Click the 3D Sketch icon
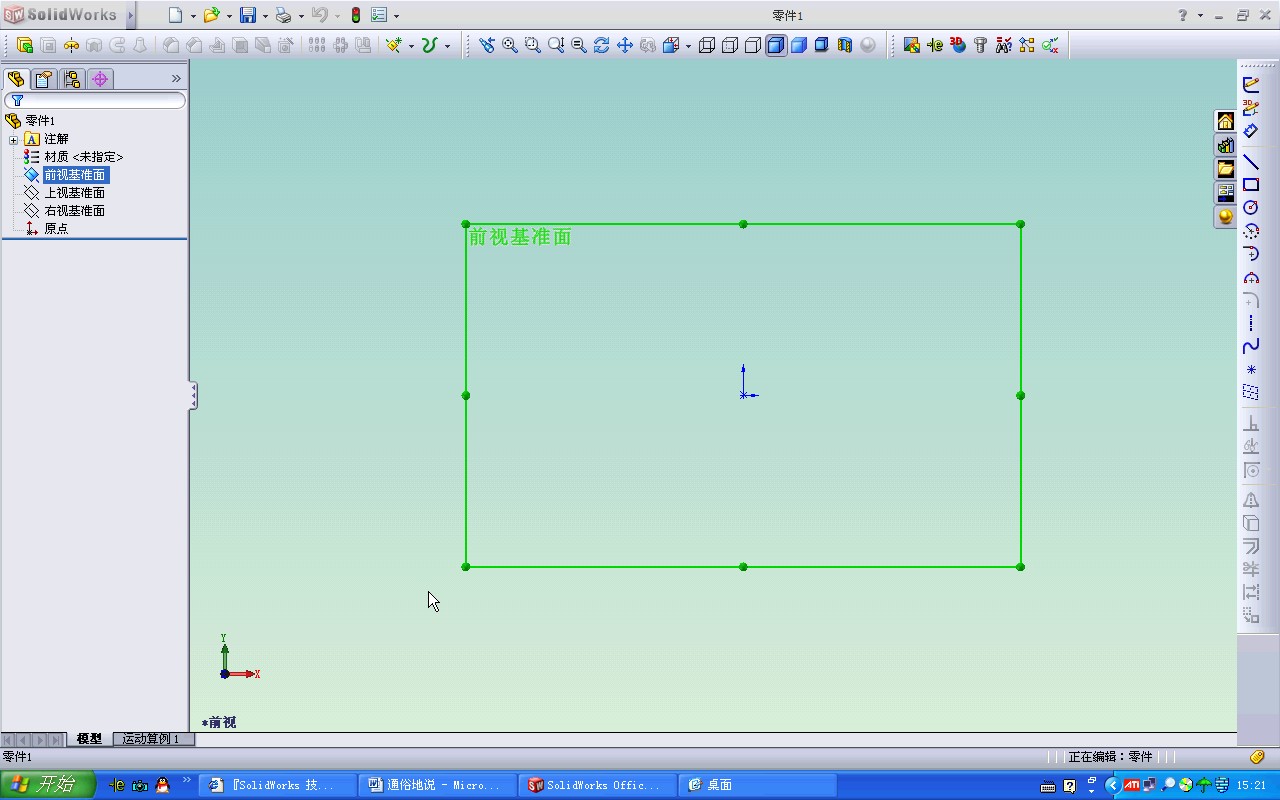The height and width of the screenshot is (800, 1280). click(1251, 107)
